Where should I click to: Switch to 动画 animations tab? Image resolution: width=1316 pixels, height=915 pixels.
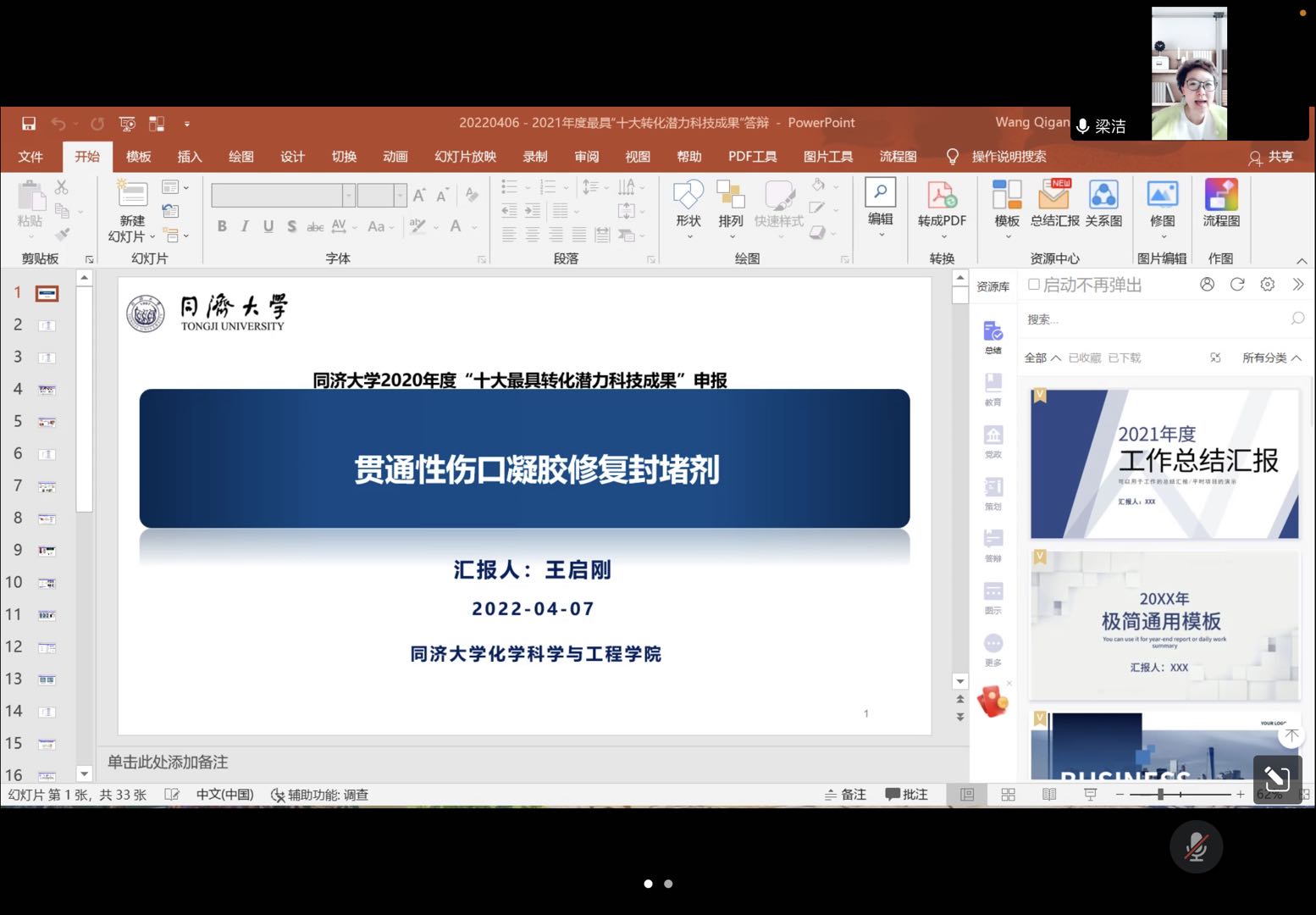[x=395, y=157]
